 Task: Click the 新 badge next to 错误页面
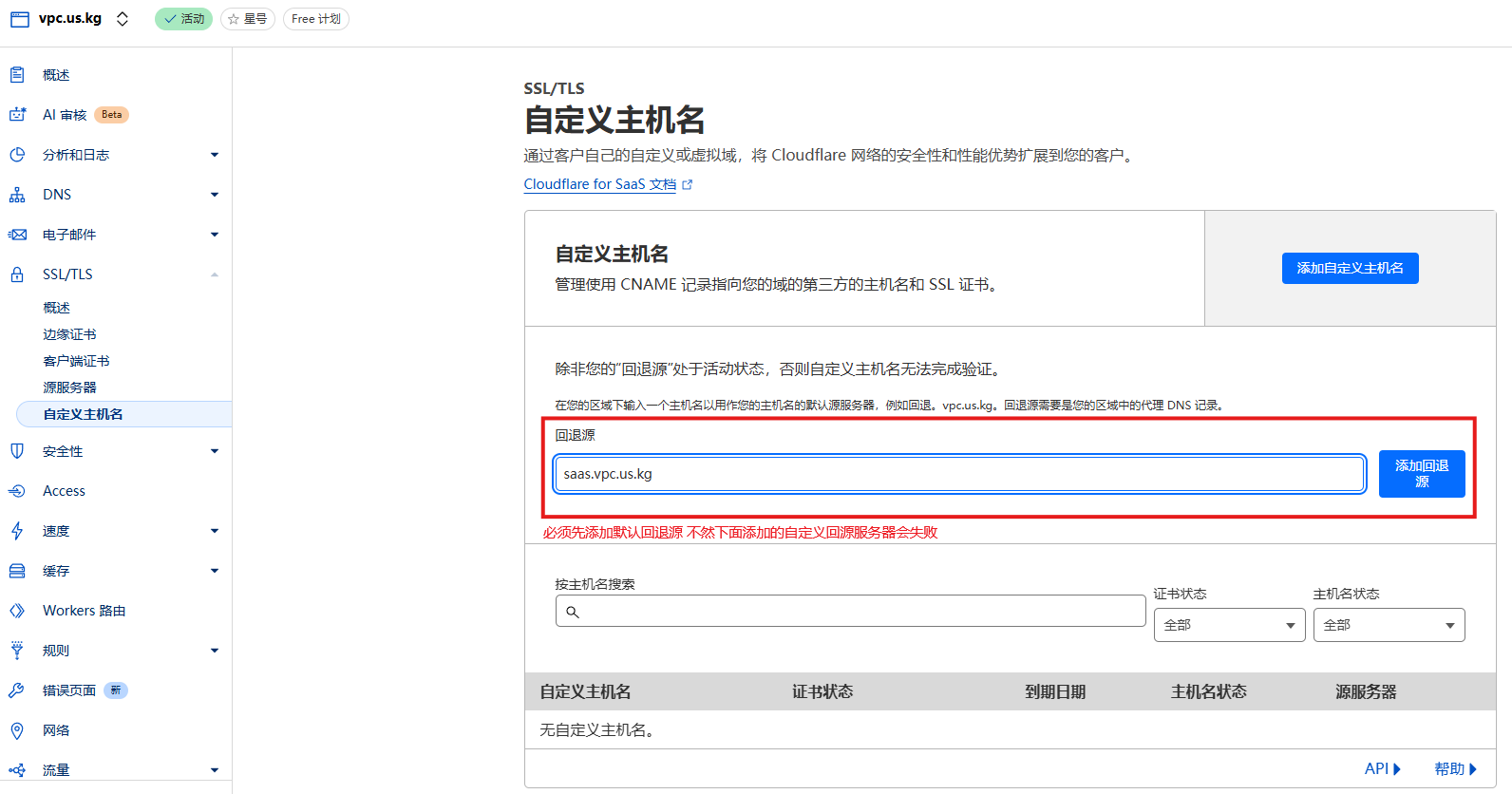[x=116, y=690]
